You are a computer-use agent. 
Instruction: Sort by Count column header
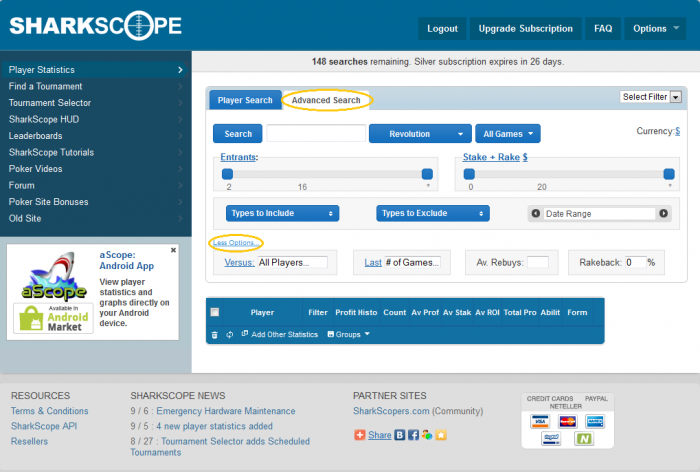(394, 313)
